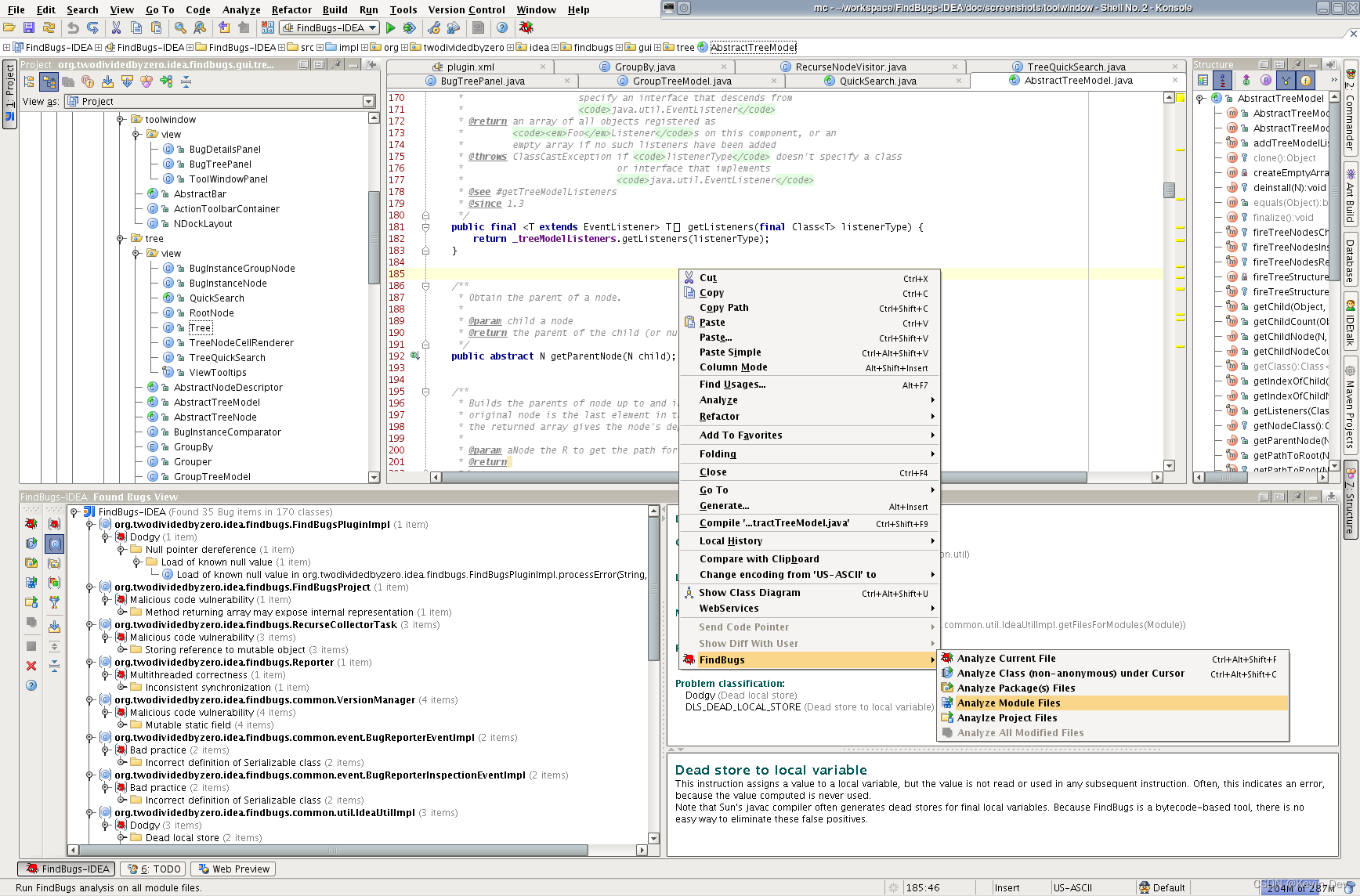The image size is (1360, 896).
Task: Click the Debug bug icon in main toolbar
Action: [x=409, y=28]
